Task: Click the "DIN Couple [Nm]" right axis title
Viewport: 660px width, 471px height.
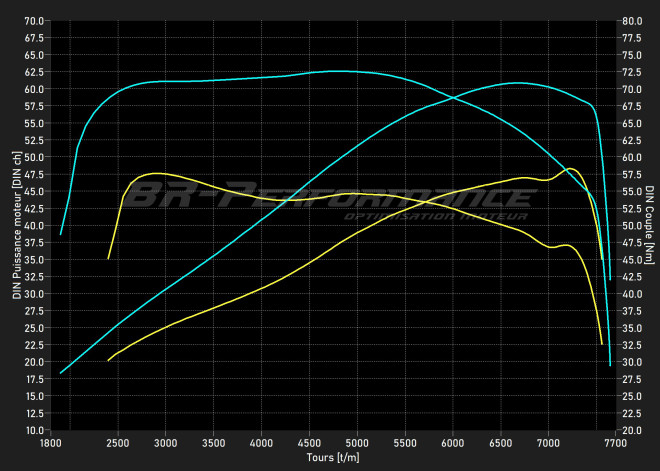Action: click(x=648, y=226)
